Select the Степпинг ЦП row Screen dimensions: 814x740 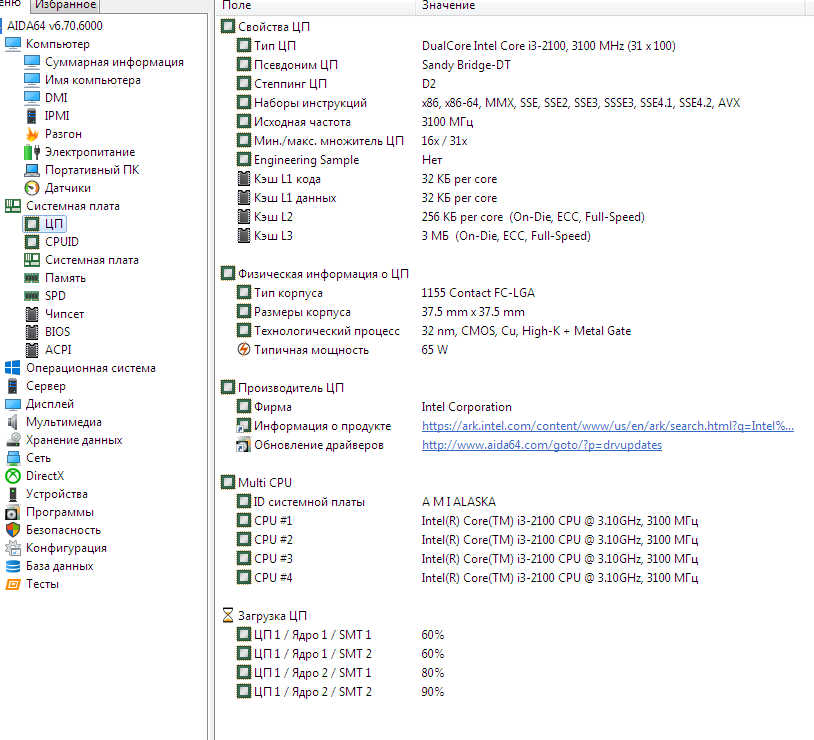click(x=336, y=84)
